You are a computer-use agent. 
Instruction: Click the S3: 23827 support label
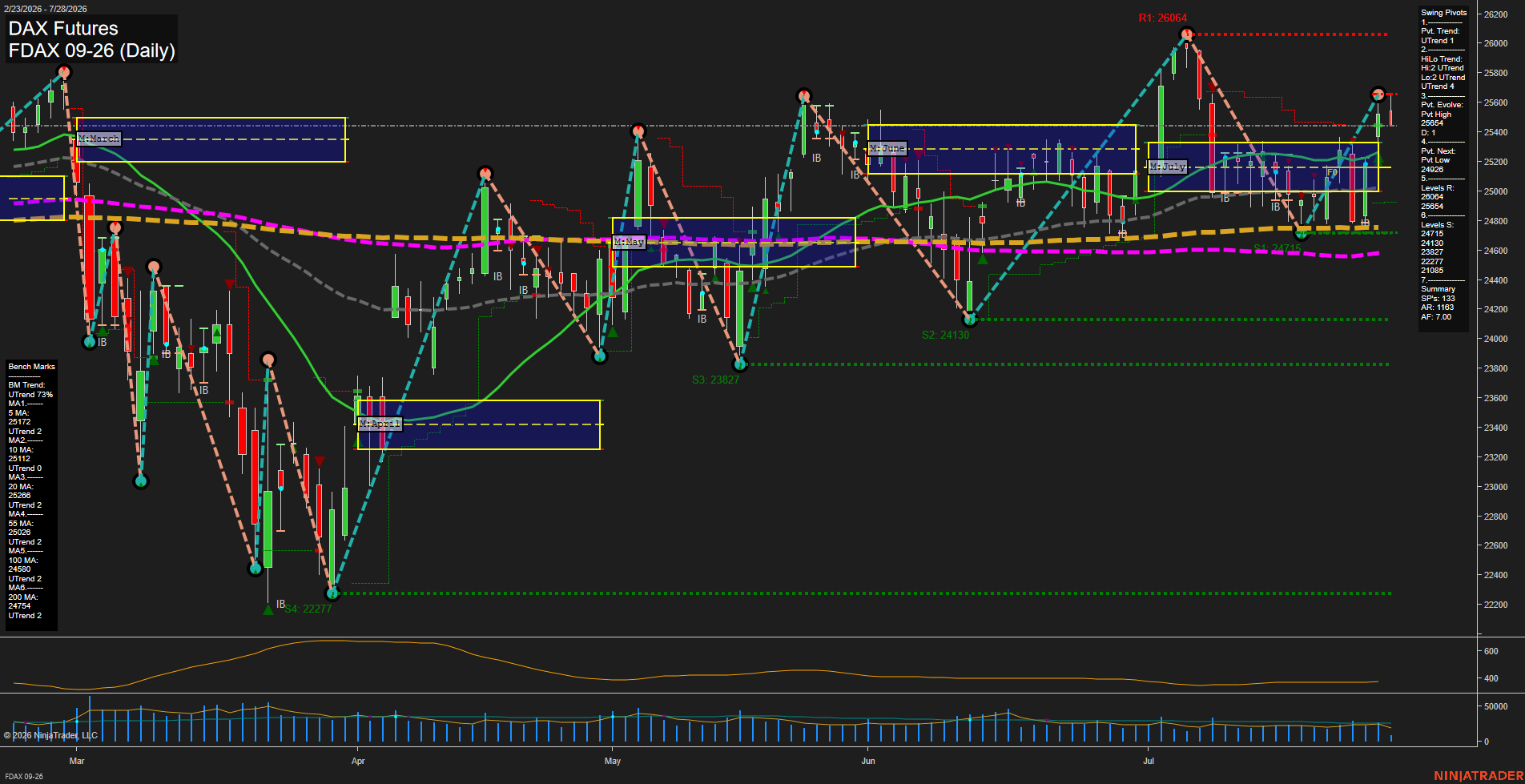715,380
